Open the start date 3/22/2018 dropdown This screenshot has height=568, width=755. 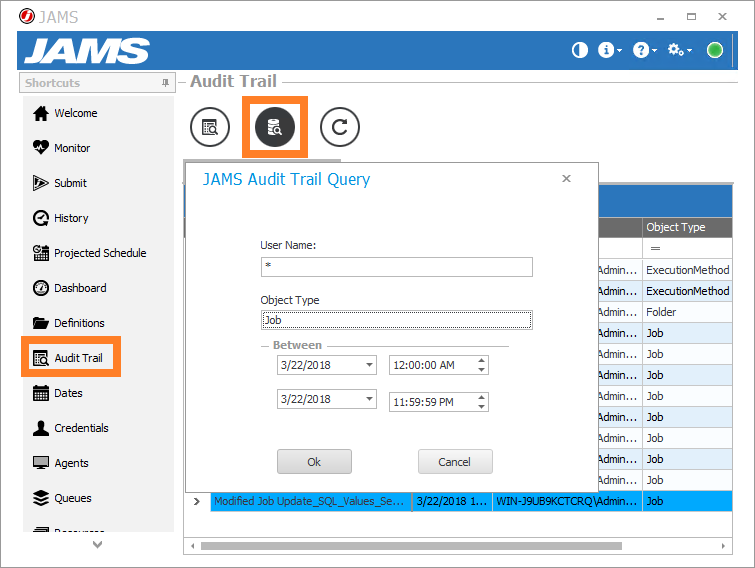point(369,365)
